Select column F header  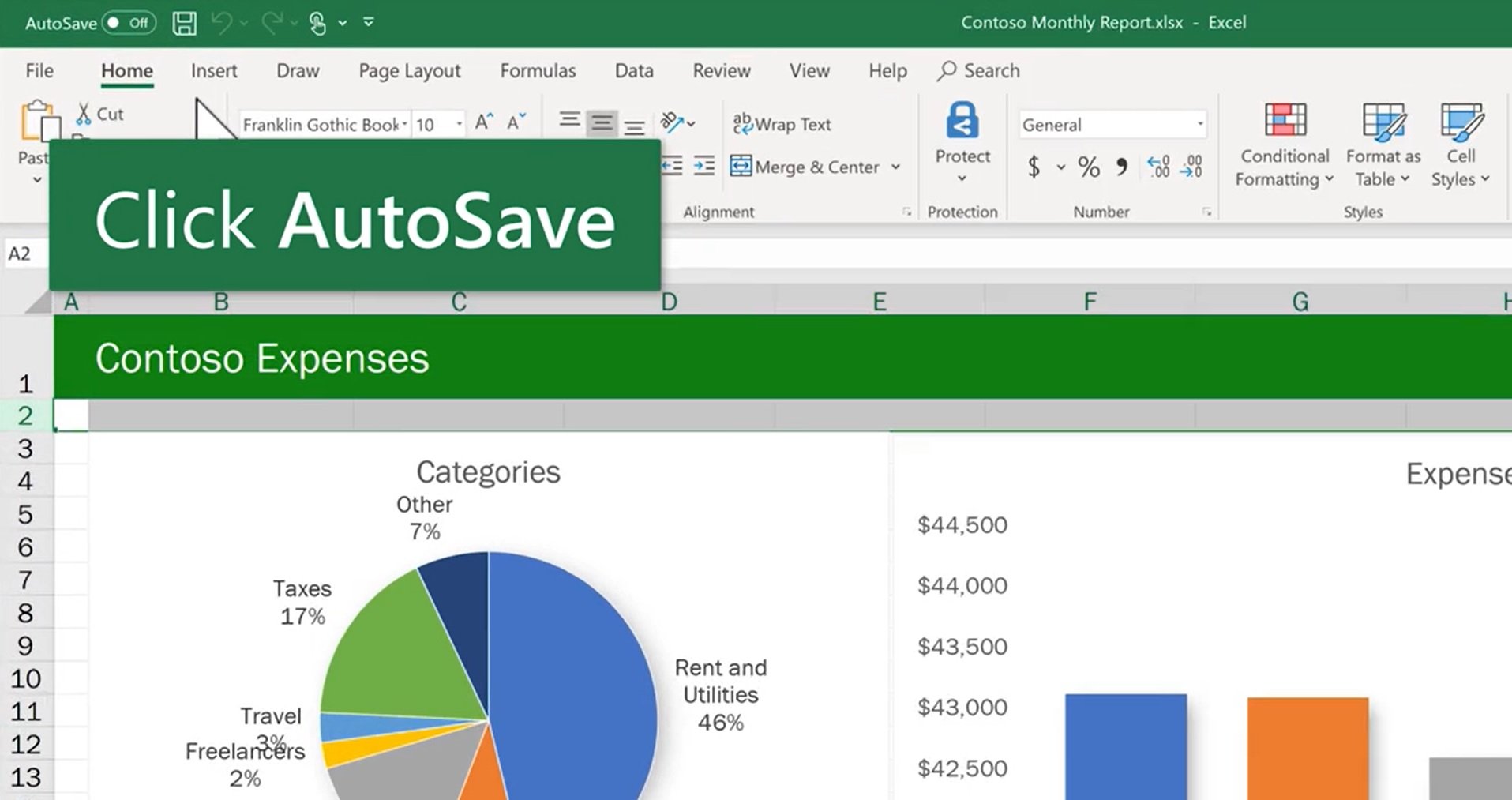pos(1090,302)
